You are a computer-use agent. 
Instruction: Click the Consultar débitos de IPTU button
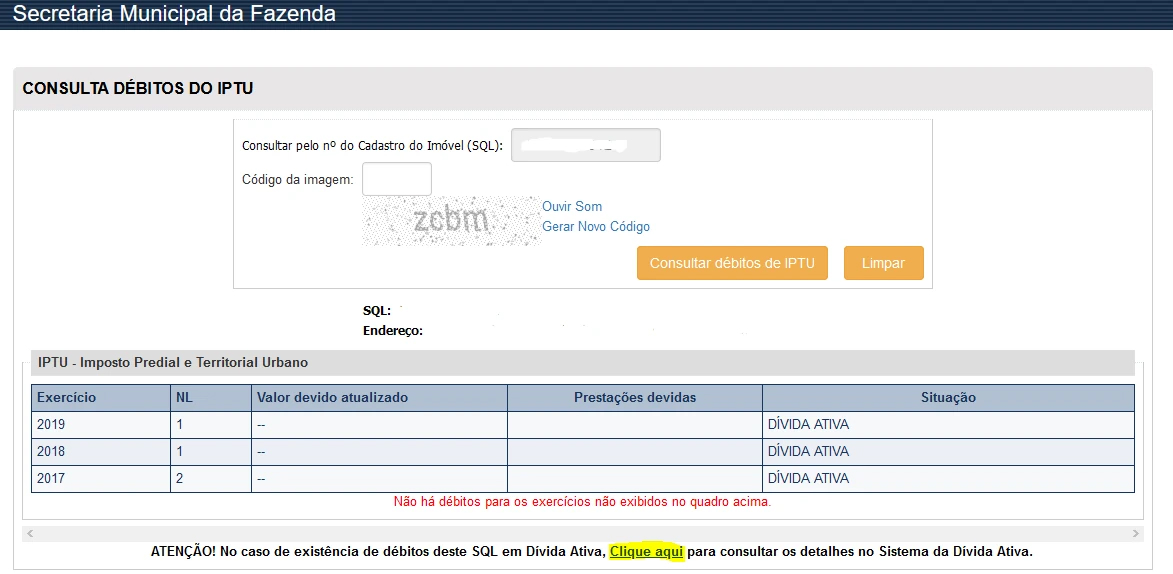(732, 263)
